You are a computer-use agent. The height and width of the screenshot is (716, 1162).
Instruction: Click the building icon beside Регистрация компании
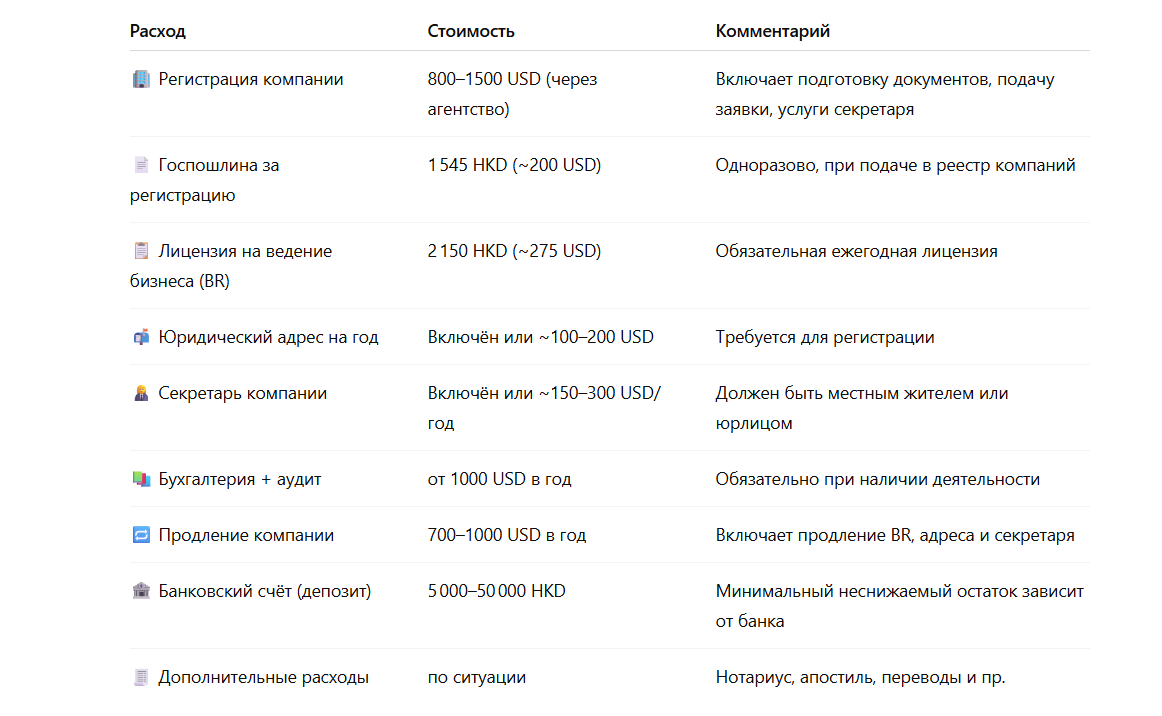(141, 79)
